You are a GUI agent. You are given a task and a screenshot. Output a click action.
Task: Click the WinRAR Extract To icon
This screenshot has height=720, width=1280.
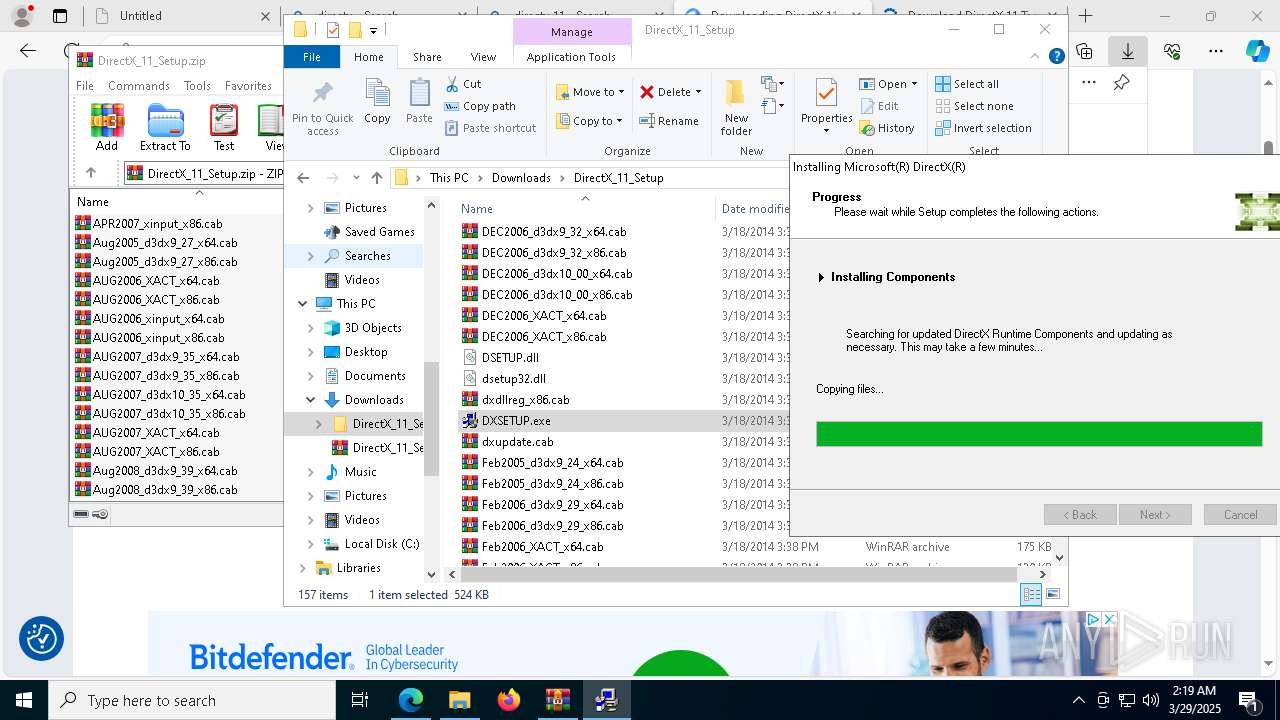point(165,127)
